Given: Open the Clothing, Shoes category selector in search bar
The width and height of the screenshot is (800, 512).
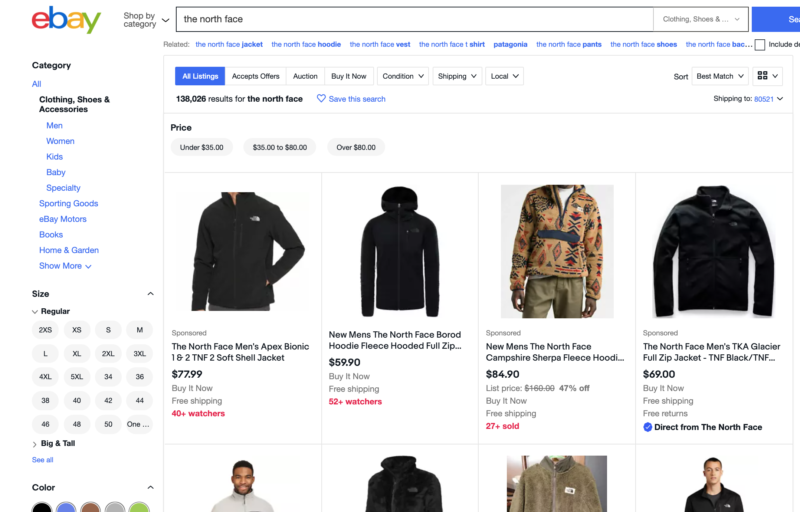Looking at the screenshot, I should (x=701, y=19).
